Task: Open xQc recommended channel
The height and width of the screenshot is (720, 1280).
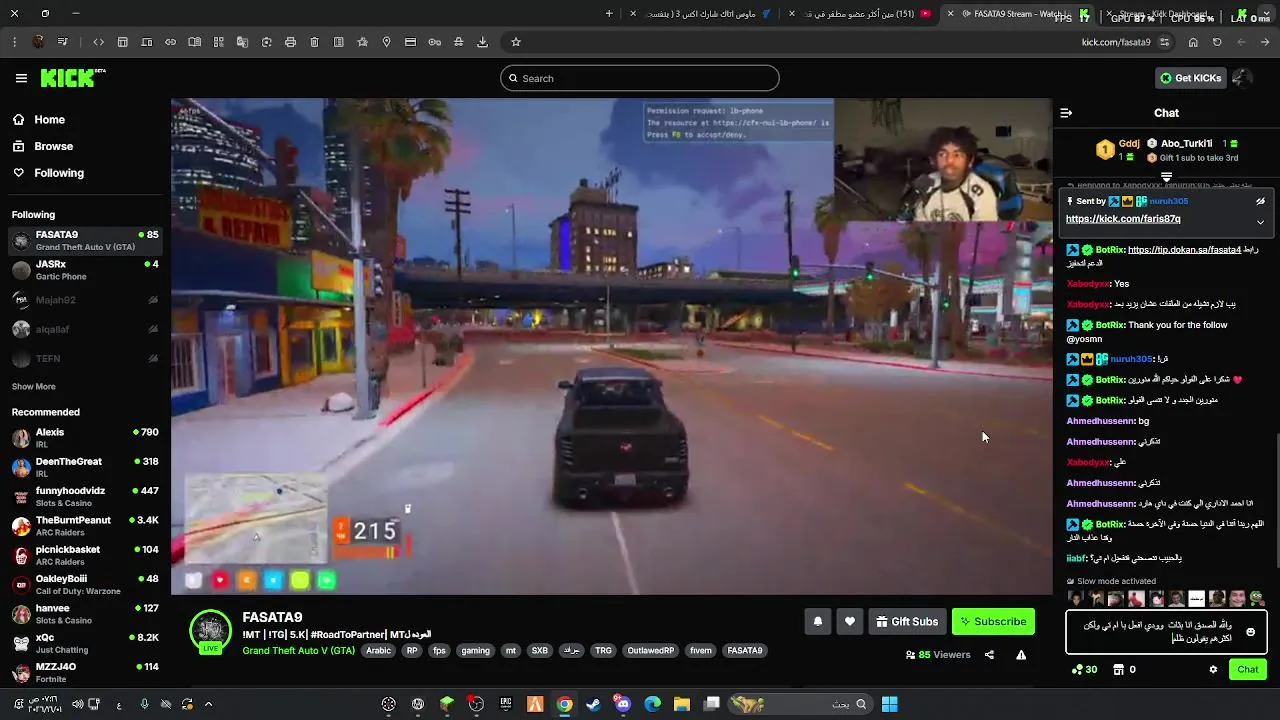Action: pos(85,643)
